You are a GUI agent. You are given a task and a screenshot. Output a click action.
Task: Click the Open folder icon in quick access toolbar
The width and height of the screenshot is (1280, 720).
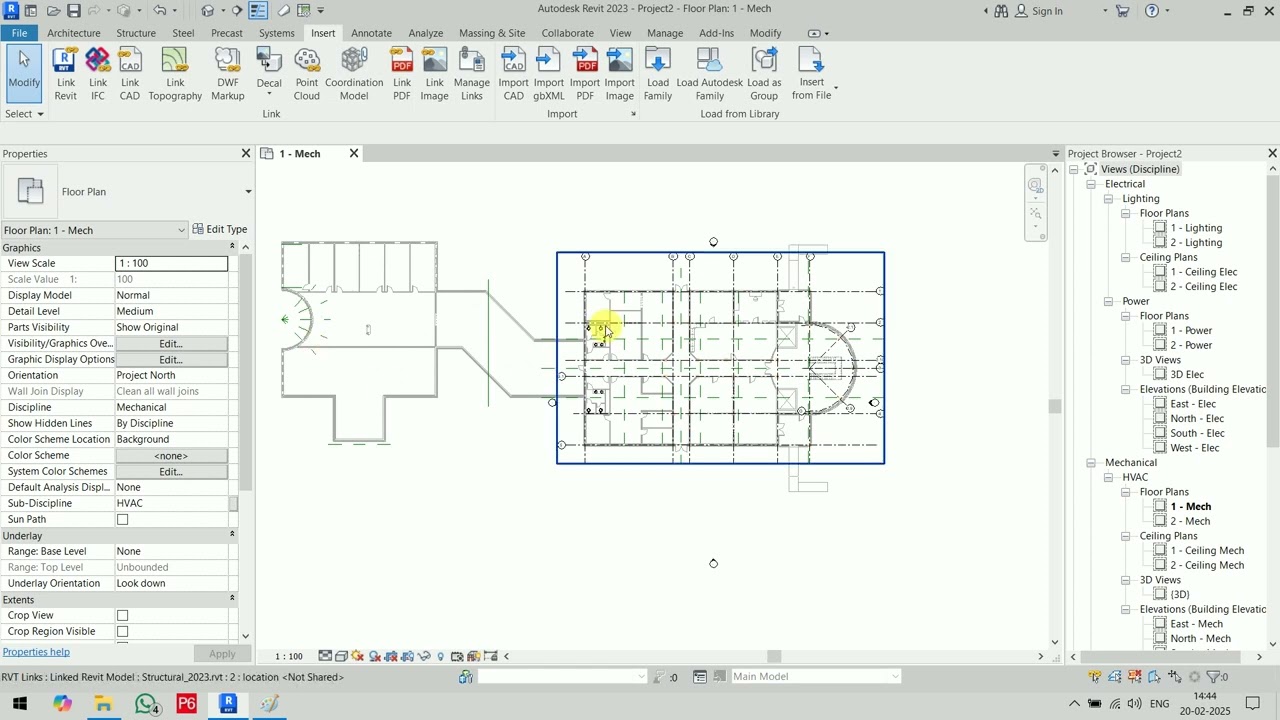click(53, 11)
